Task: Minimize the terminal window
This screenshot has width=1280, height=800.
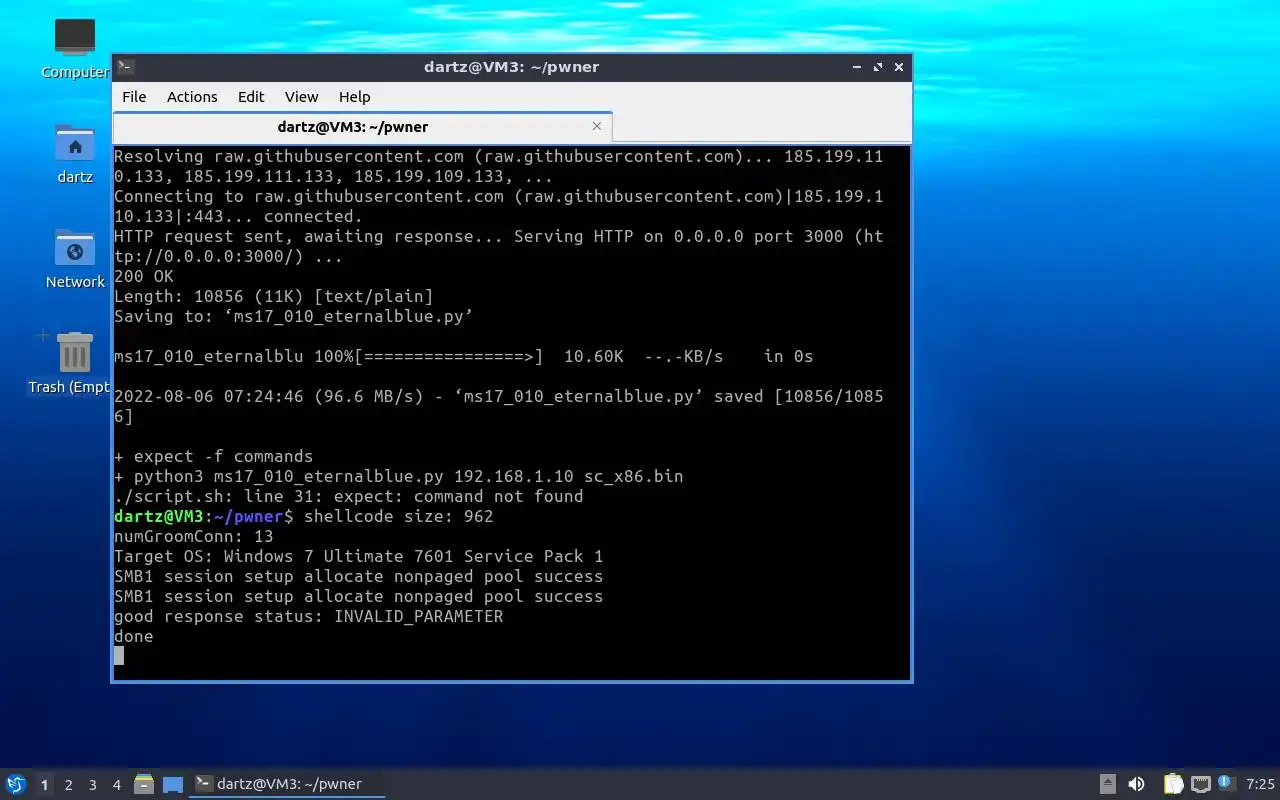Action: 857,67
